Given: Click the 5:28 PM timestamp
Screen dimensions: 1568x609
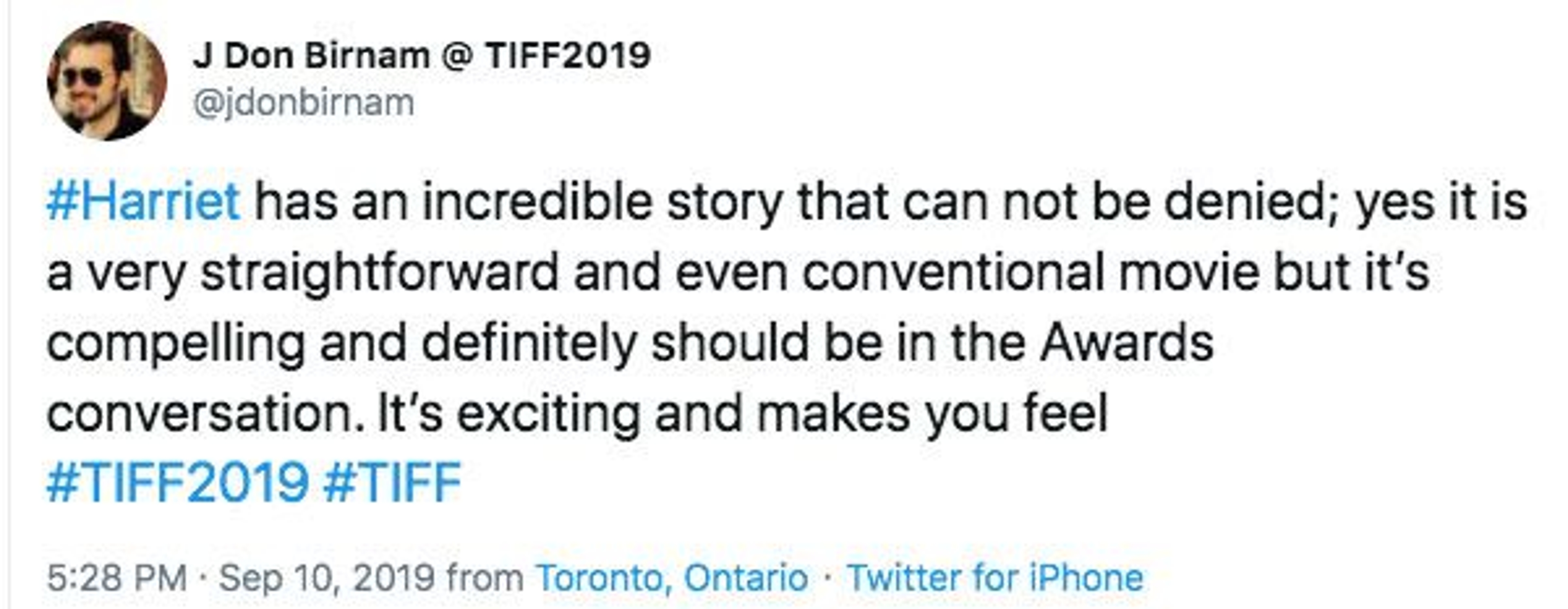Looking at the screenshot, I should coord(116,577).
